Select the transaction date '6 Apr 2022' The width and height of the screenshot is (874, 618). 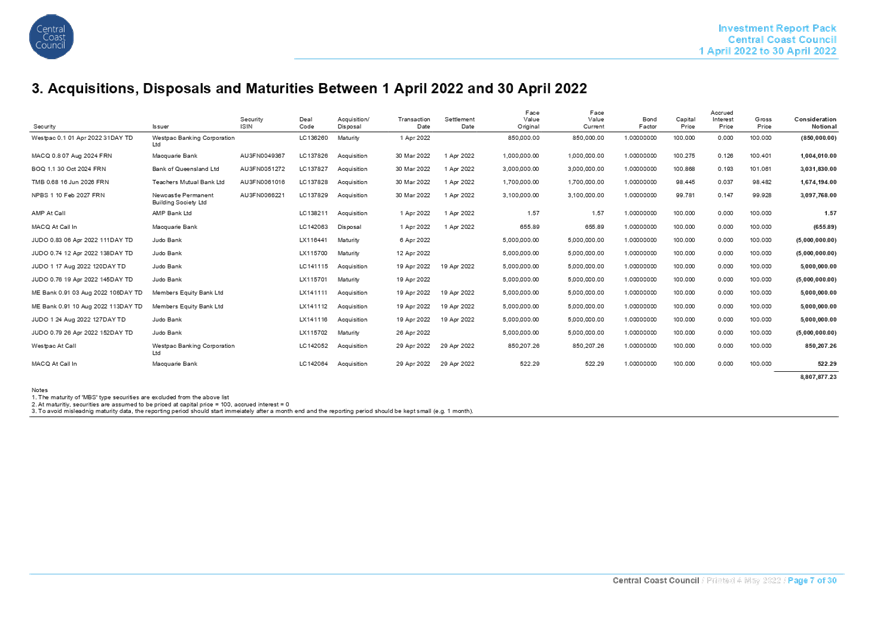pos(415,240)
